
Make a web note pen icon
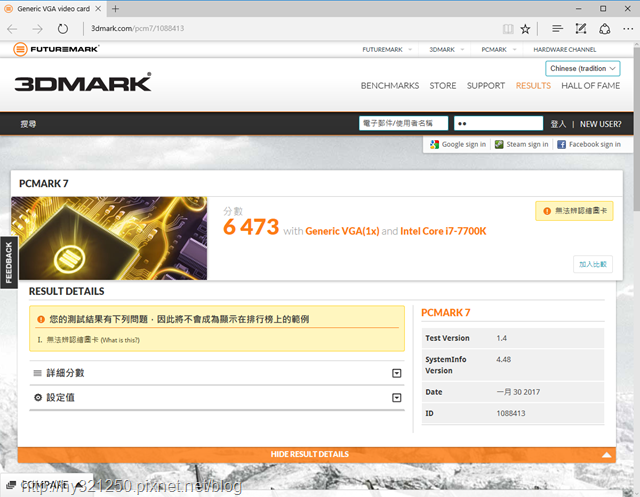(x=581, y=29)
